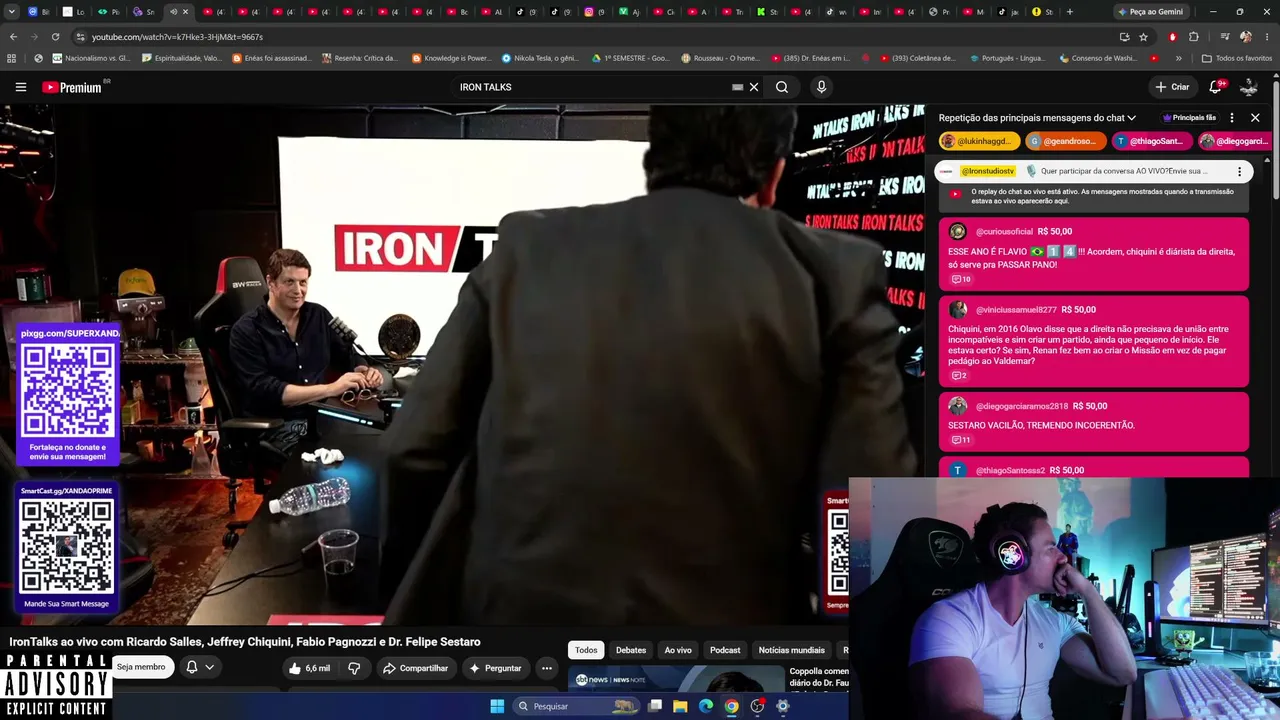Viewport: 1280px width, 720px height.
Task: Open Principais fãs leaderboard
Action: [1189, 118]
